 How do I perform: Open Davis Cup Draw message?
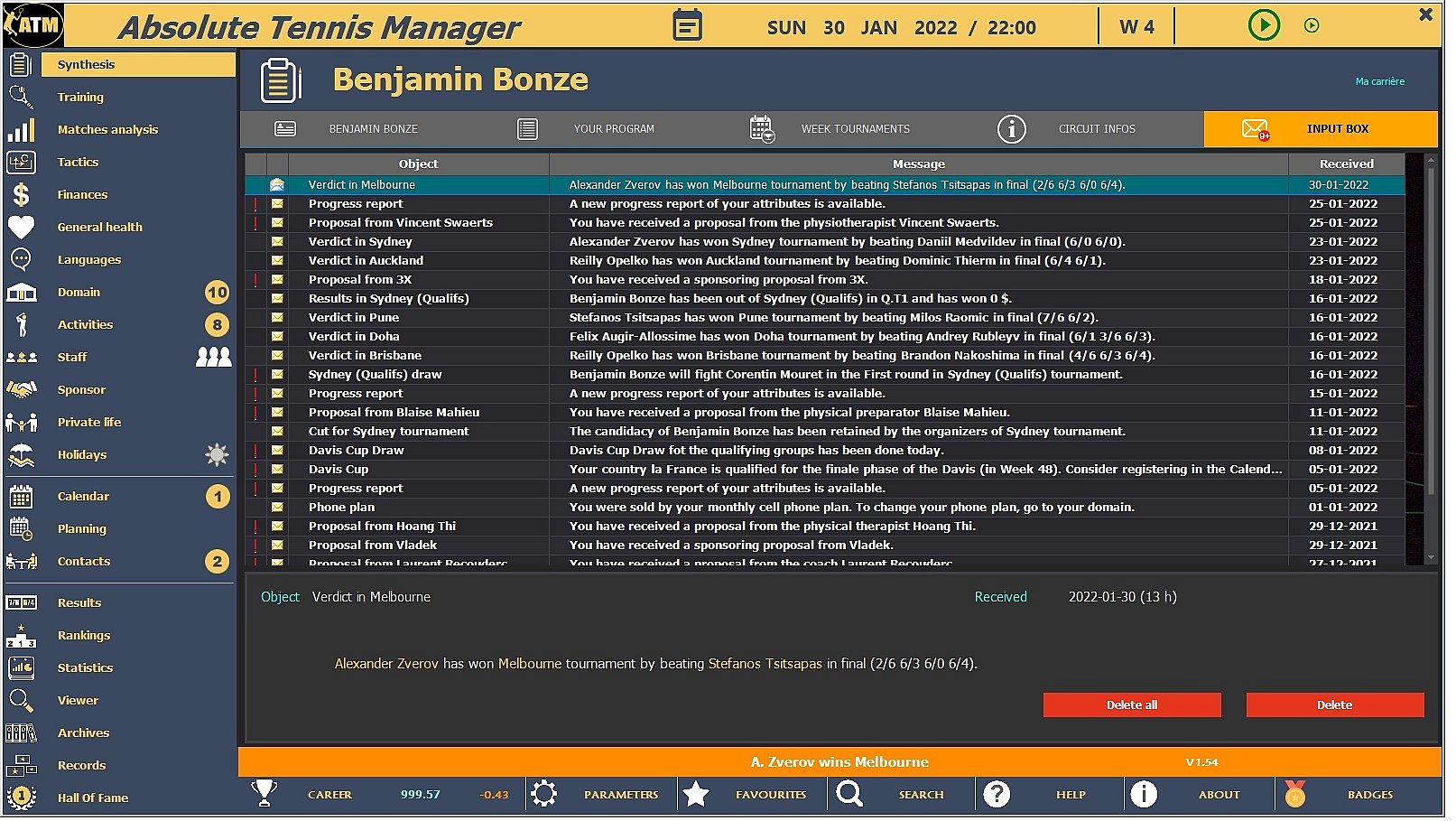(825, 451)
